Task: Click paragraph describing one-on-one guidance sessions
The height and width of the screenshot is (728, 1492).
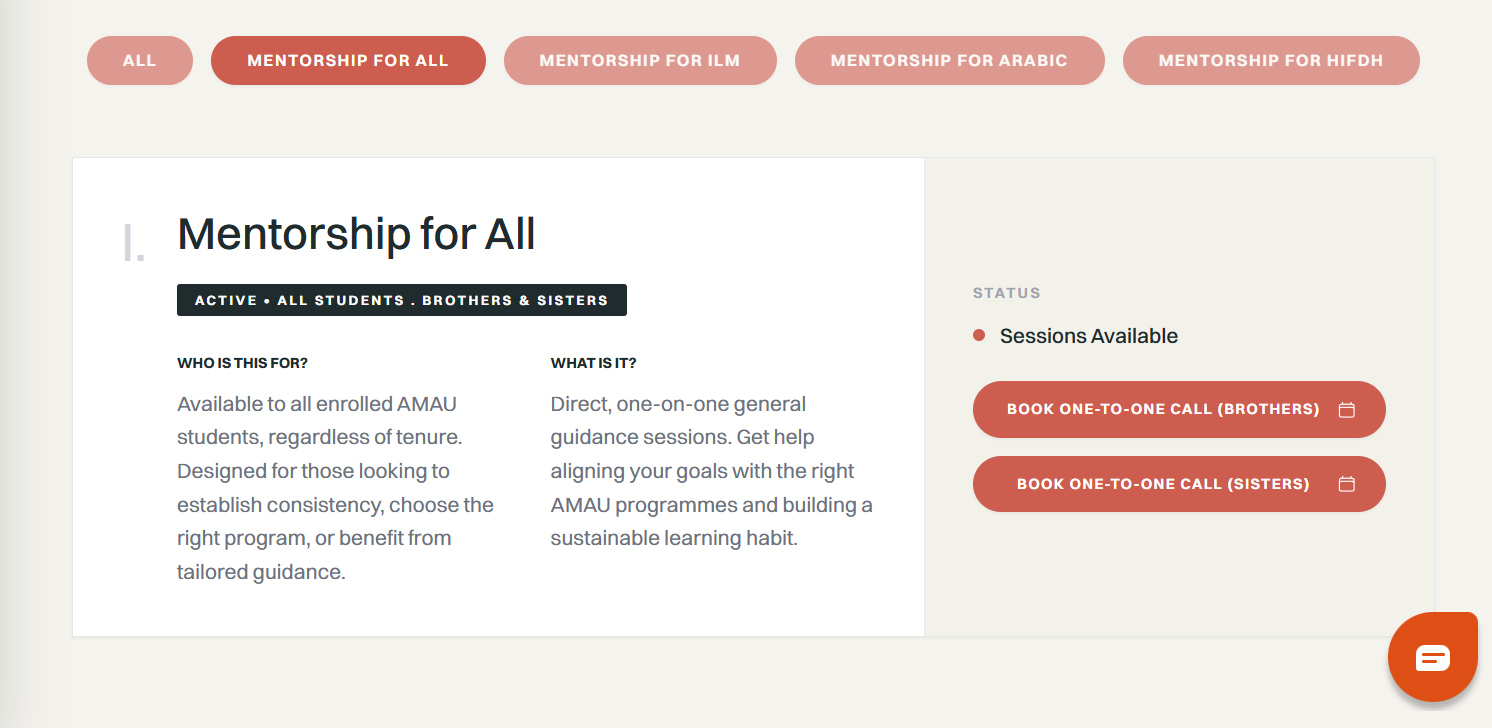Action: click(711, 471)
